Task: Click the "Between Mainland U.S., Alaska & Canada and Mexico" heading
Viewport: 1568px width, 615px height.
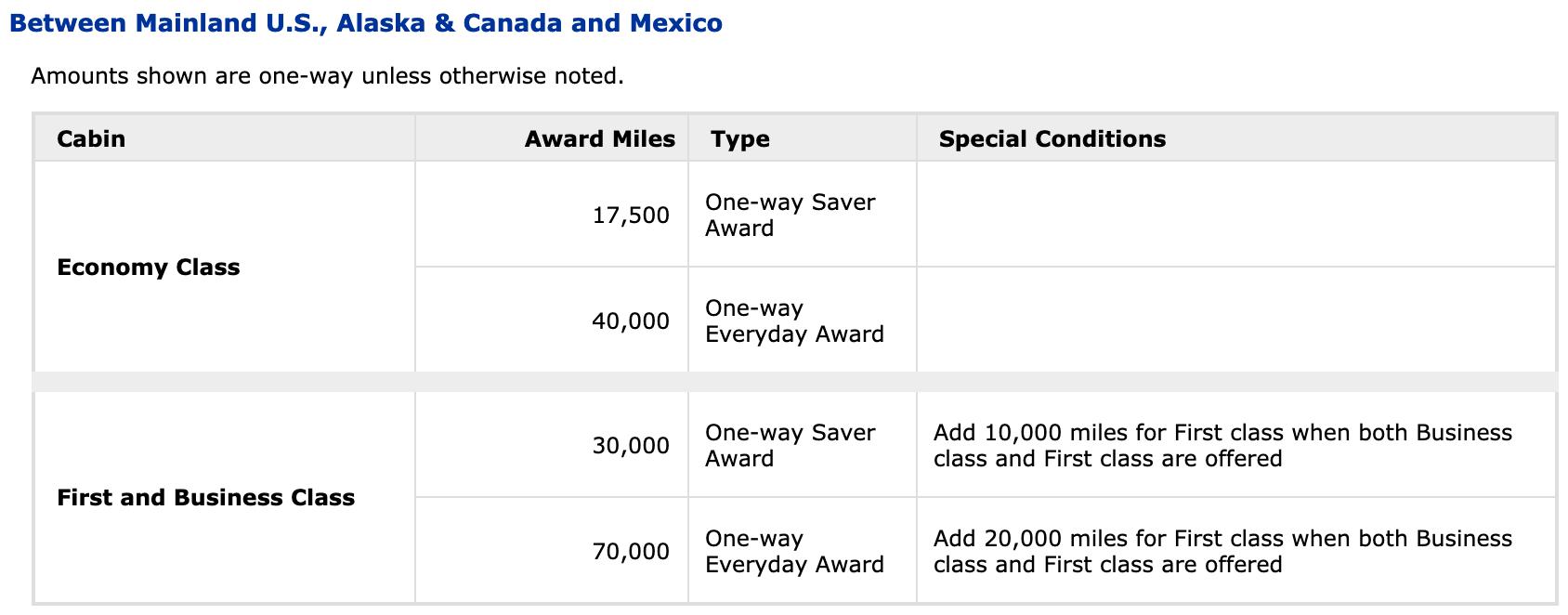Action: [x=366, y=23]
